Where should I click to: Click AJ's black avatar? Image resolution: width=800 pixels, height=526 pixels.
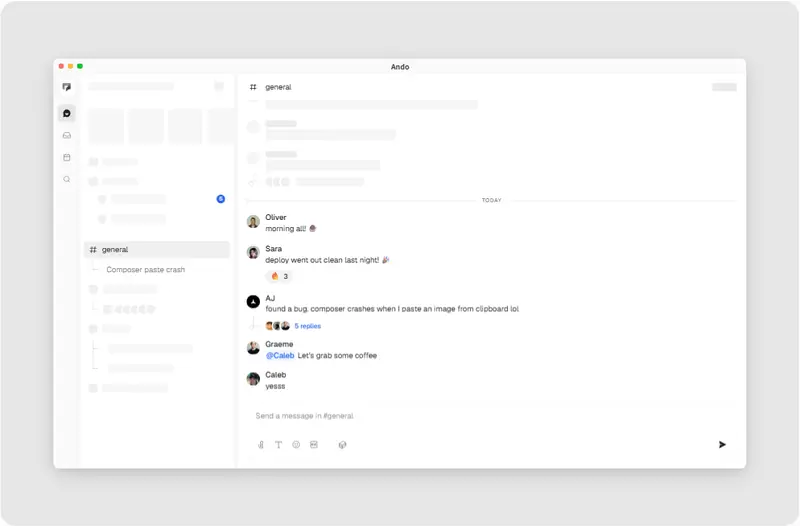coord(253,302)
